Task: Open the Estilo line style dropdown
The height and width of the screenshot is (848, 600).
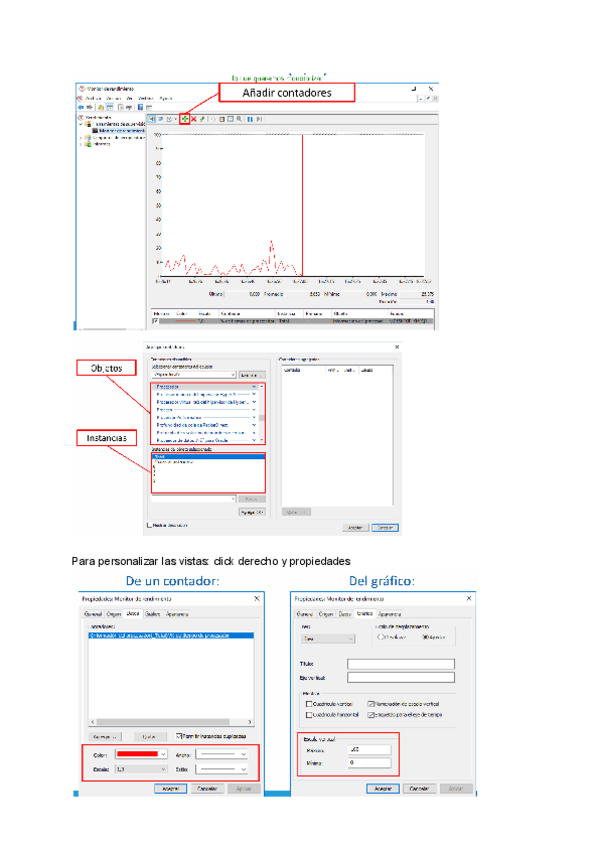Action: pyautogui.click(x=222, y=768)
